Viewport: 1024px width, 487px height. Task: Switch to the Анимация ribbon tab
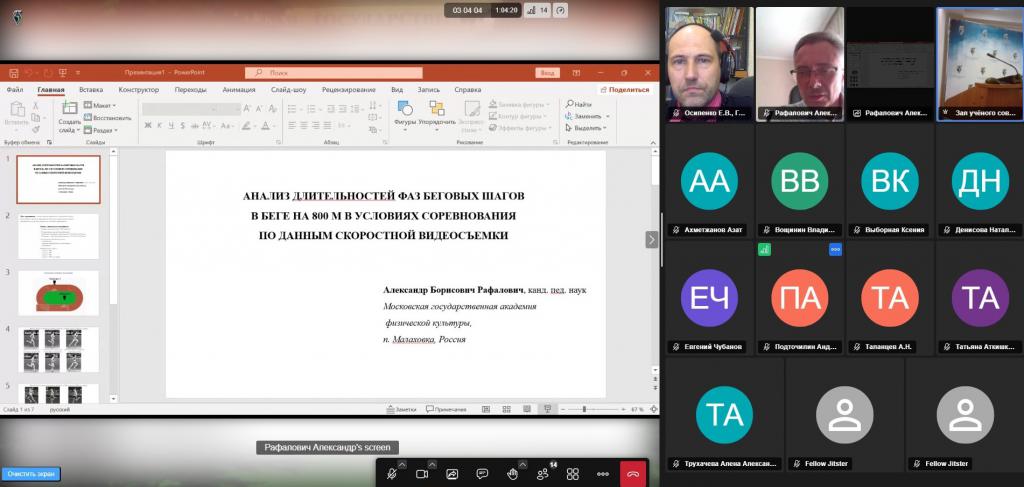pos(239,89)
